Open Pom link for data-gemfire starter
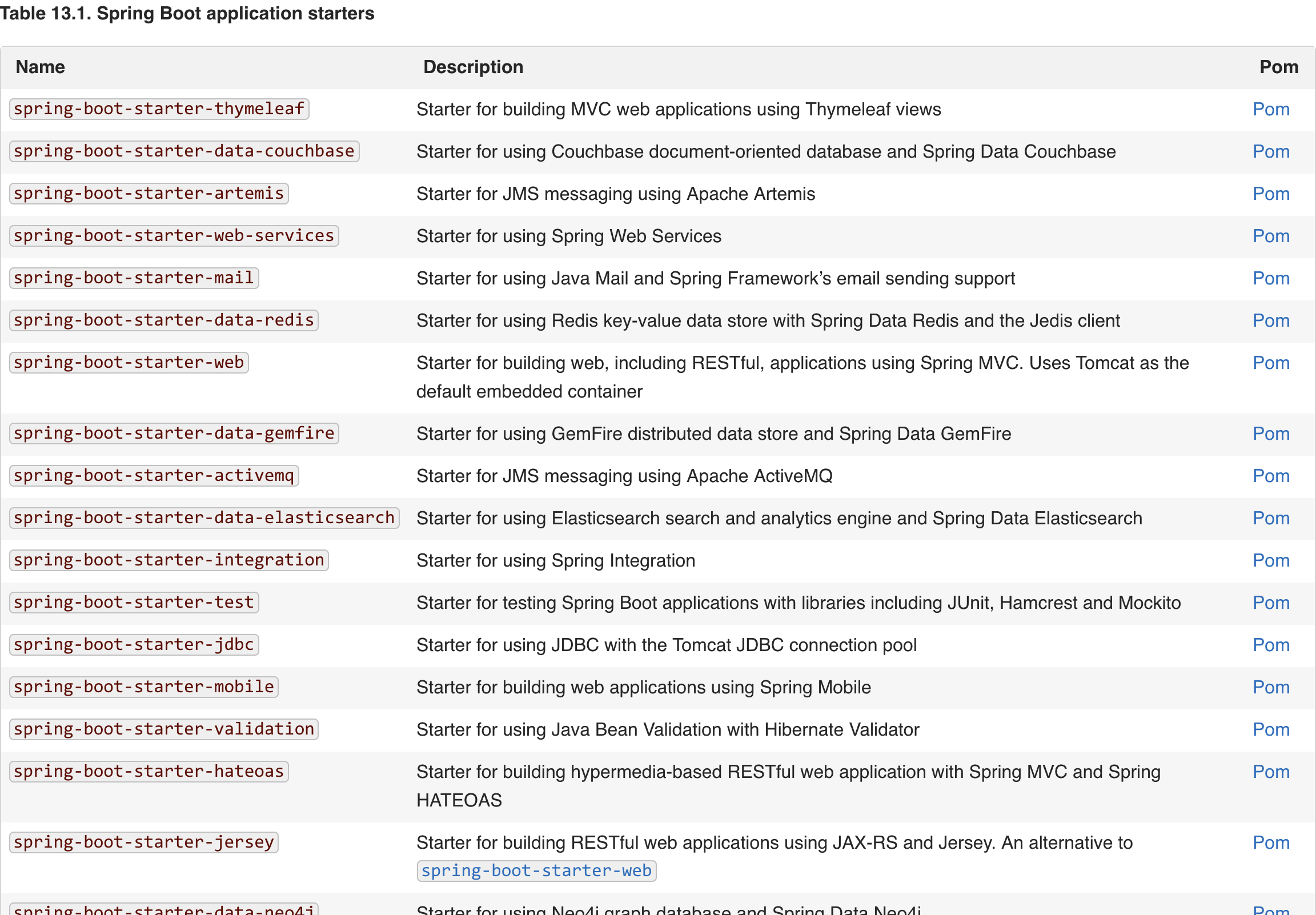Image resolution: width=1316 pixels, height=915 pixels. click(1270, 434)
